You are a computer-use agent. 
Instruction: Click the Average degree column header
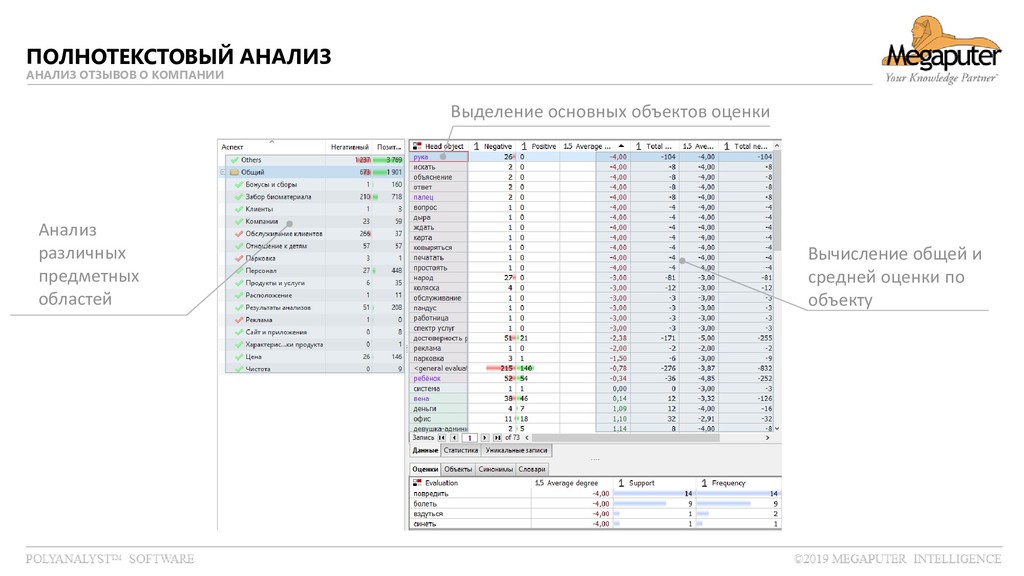point(571,483)
